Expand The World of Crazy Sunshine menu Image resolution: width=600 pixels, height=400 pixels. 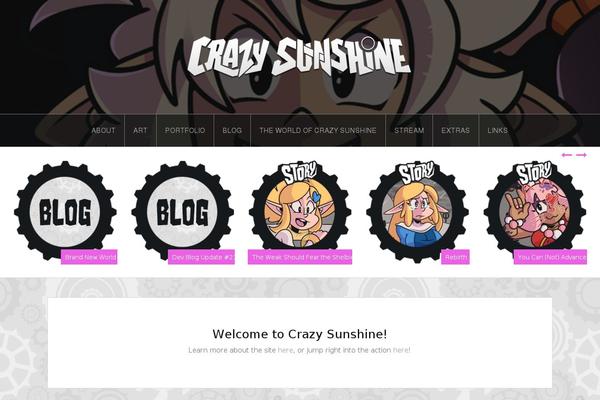pyautogui.click(x=318, y=130)
